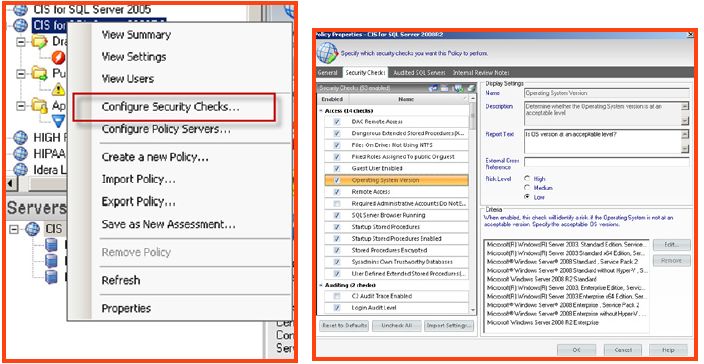Click fourth toolbar icon in Security Checks header
The image size is (704, 364).
[x=471, y=88]
